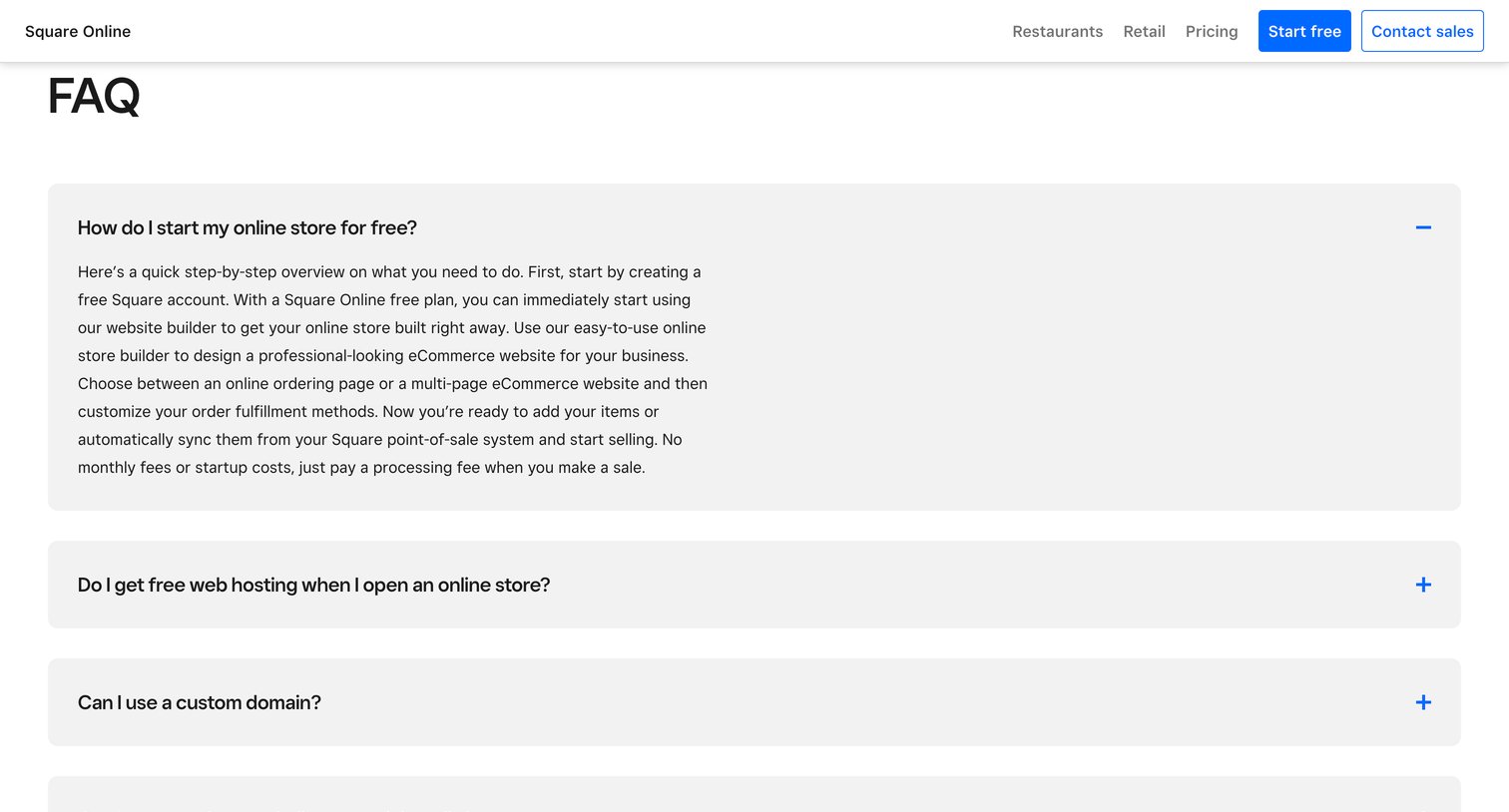Click the answer paragraph about creating a Square account
Screen dimensions: 1509x812
pos(393,369)
